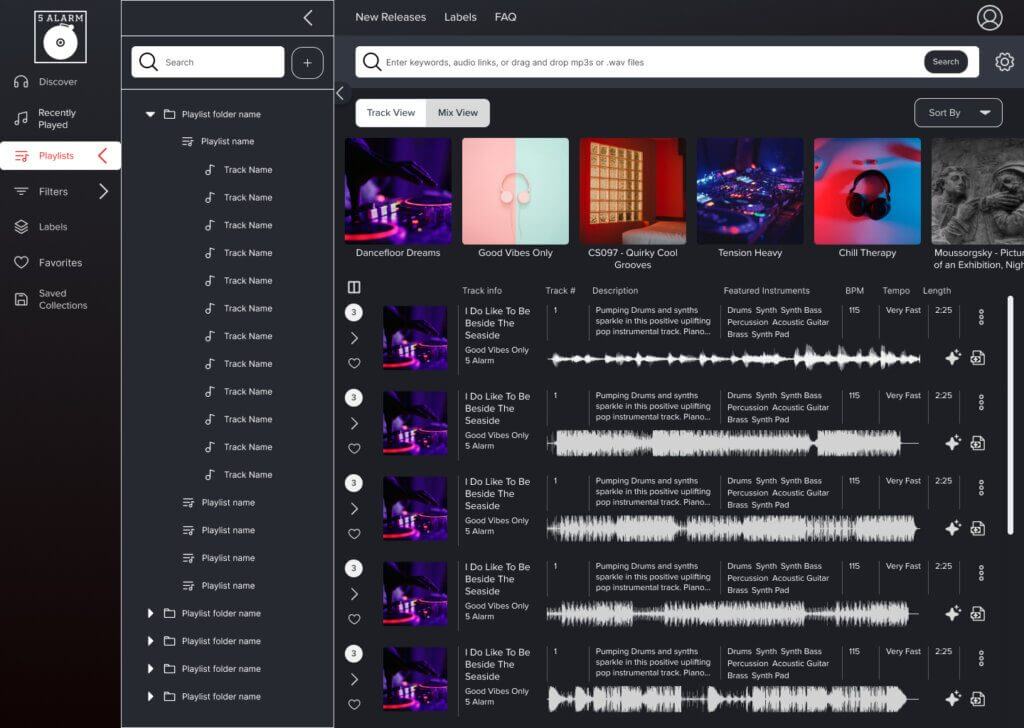Image resolution: width=1024 pixels, height=728 pixels.
Task: Click the 5 Alarm logo at top left
Action: 62,37
